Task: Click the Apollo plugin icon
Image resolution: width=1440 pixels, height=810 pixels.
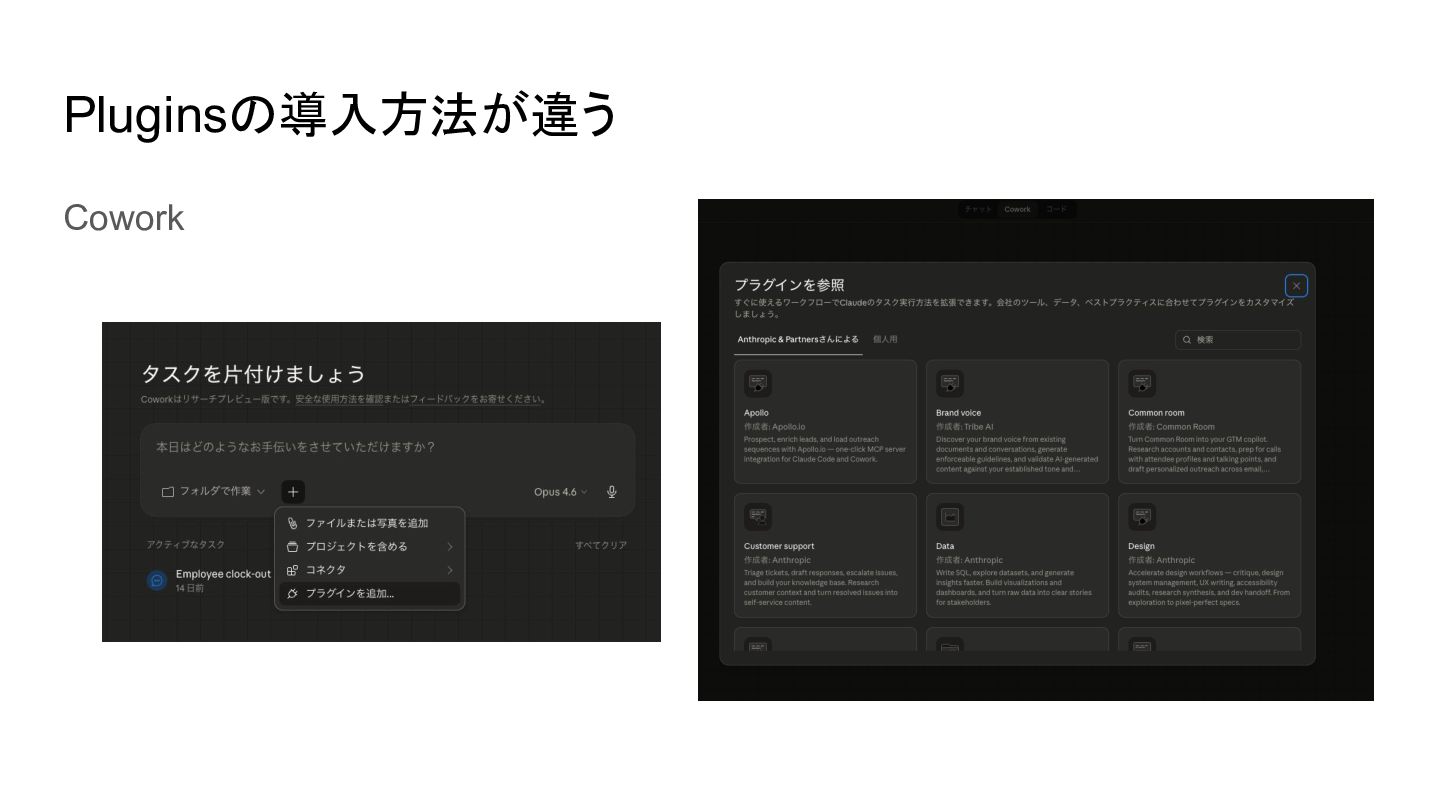Action: pos(758,383)
